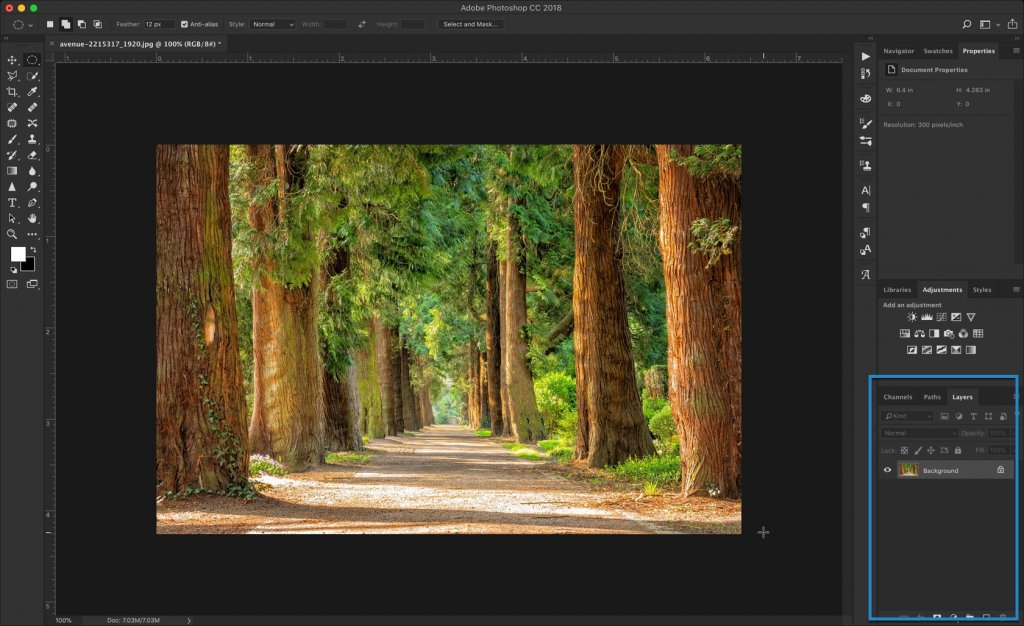Select the Crop tool

tap(12, 91)
